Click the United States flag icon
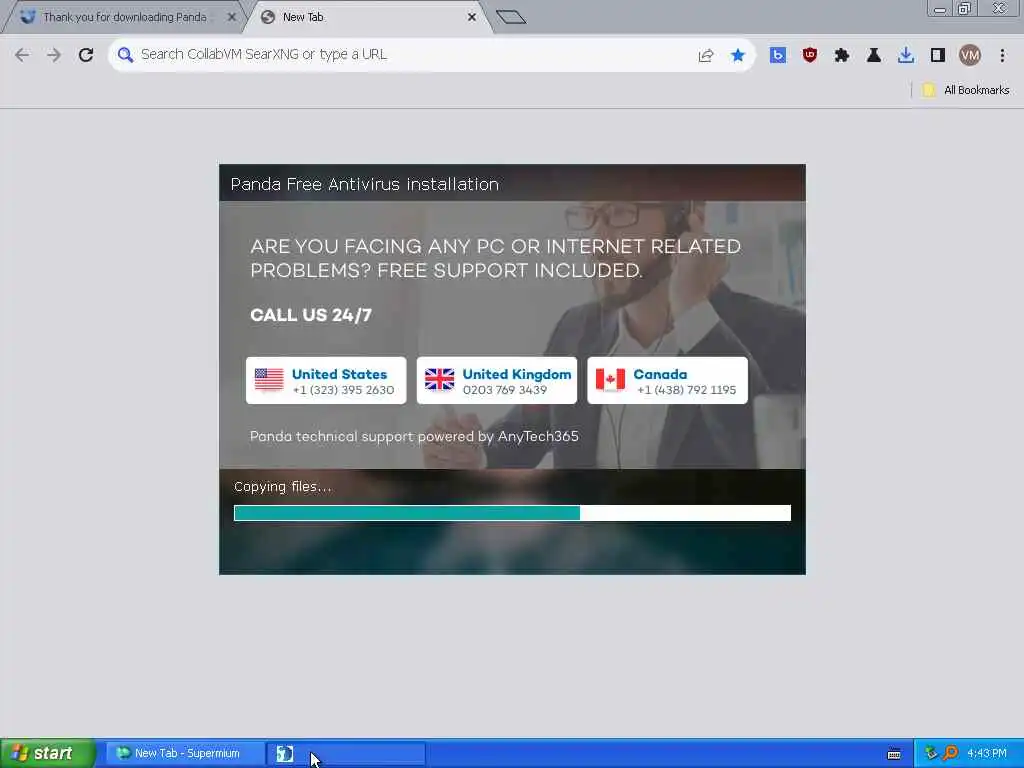Image resolution: width=1024 pixels, height=768 pixels. click(x=269, y=379)
